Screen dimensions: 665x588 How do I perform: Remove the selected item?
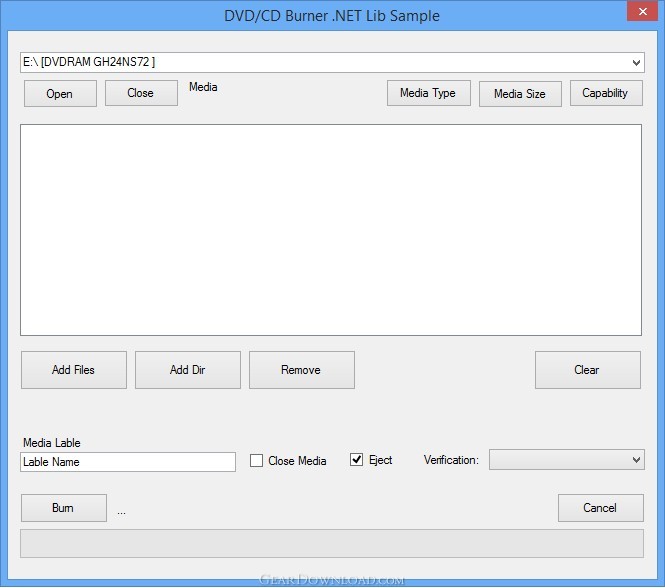[302, 370]
